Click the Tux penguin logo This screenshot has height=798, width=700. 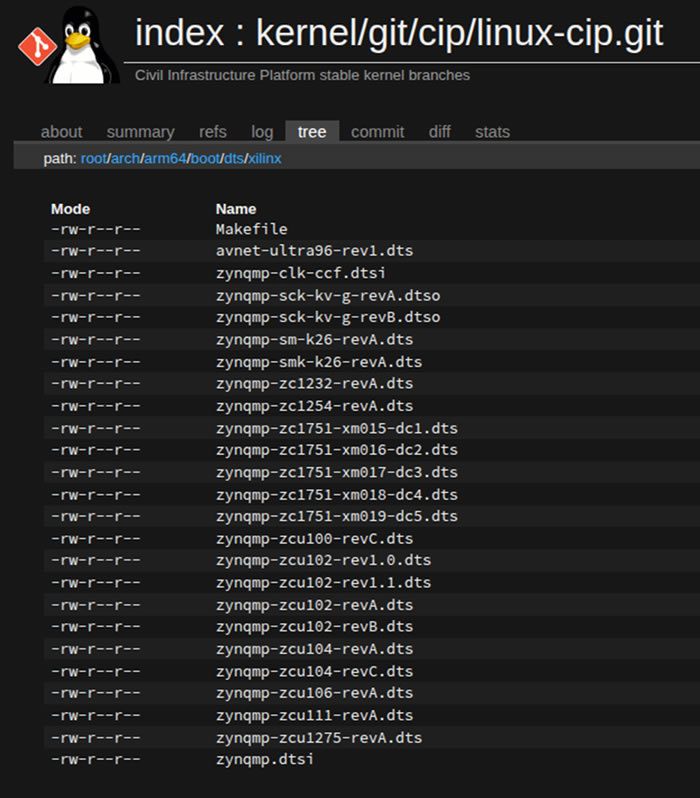(83, 45)
